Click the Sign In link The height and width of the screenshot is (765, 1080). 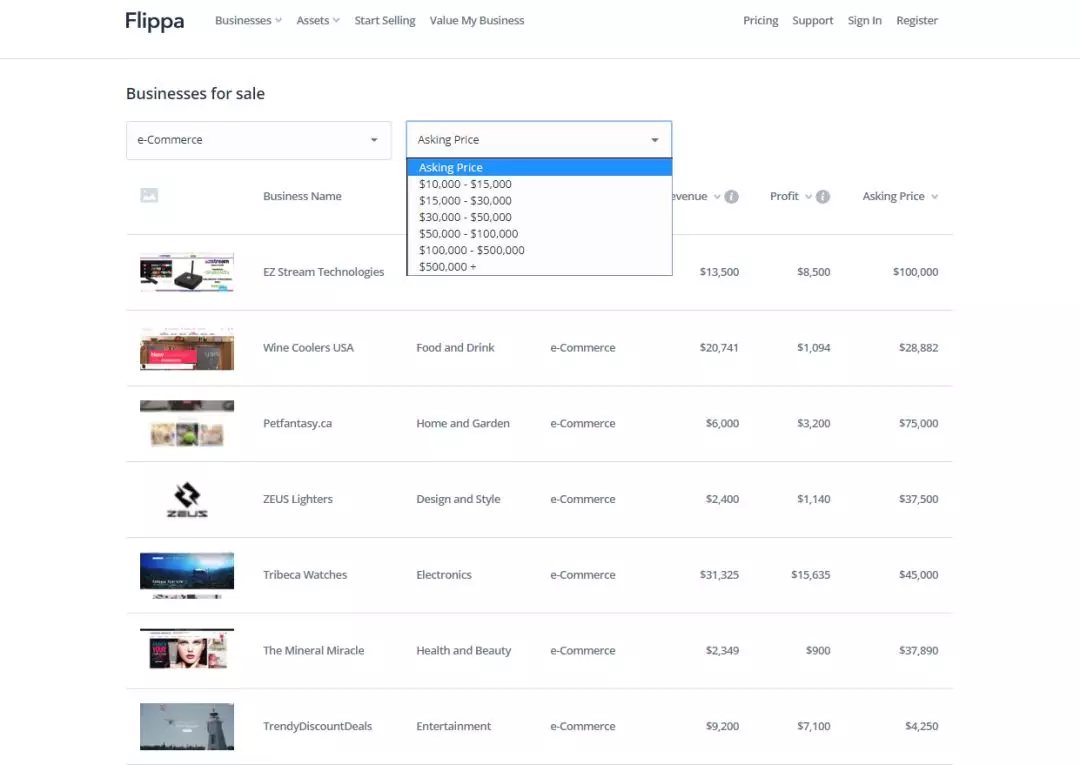pyautogui.click(x=864, y=21)
